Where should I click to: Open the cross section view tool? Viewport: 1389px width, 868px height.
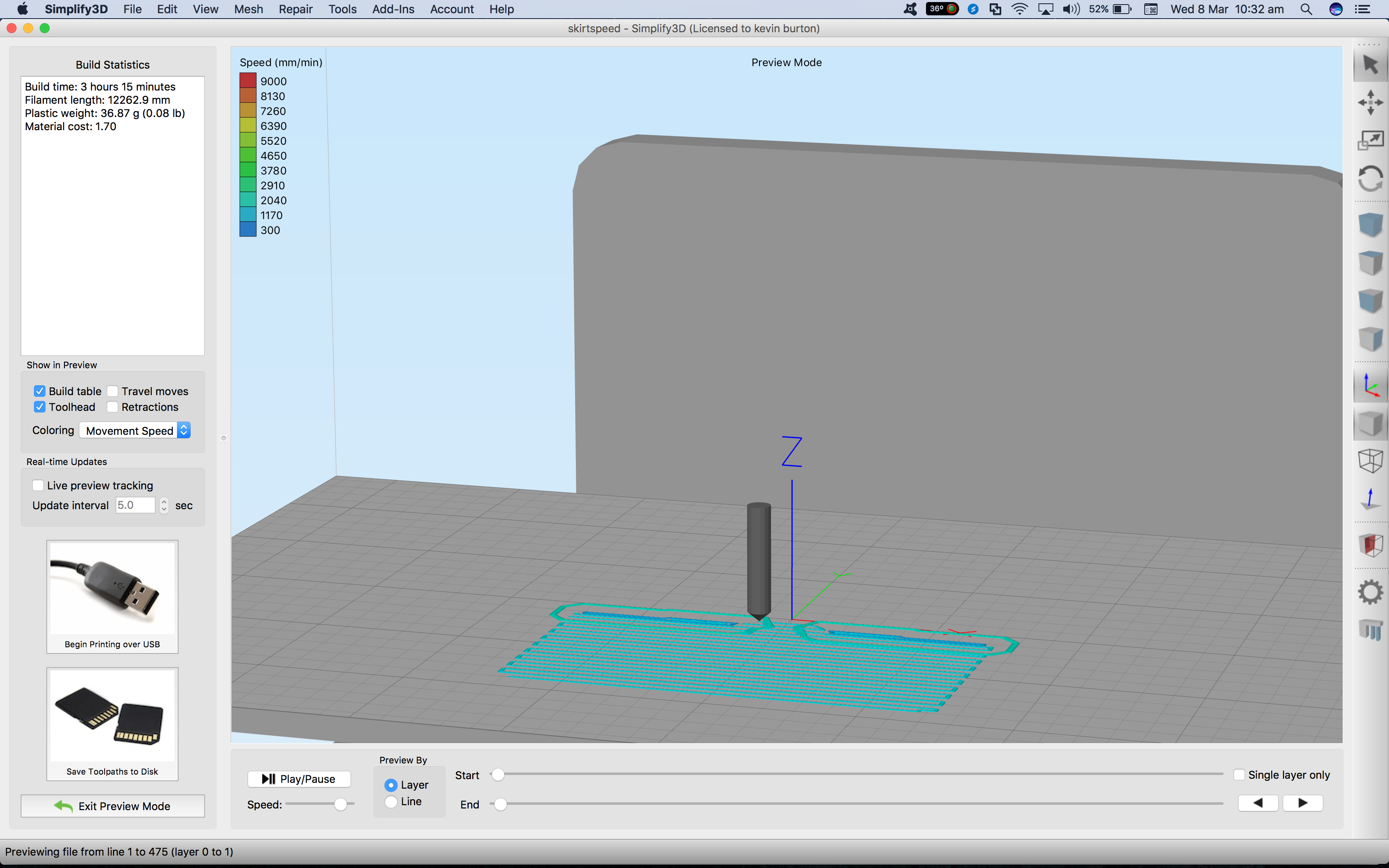1370,545
